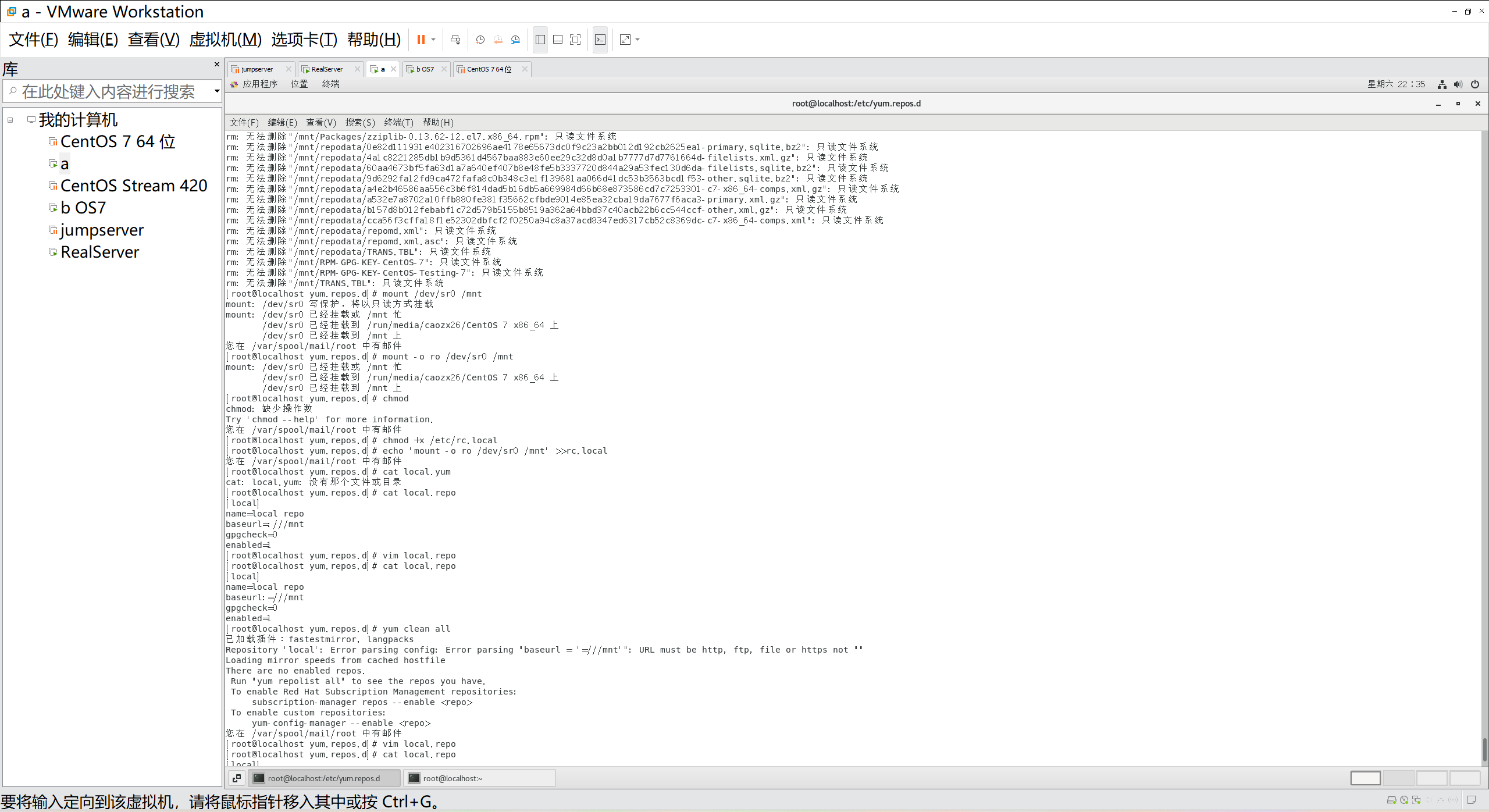Click the guest power icon
This screenshot has width=1489, height=812.
[1475, 84]
